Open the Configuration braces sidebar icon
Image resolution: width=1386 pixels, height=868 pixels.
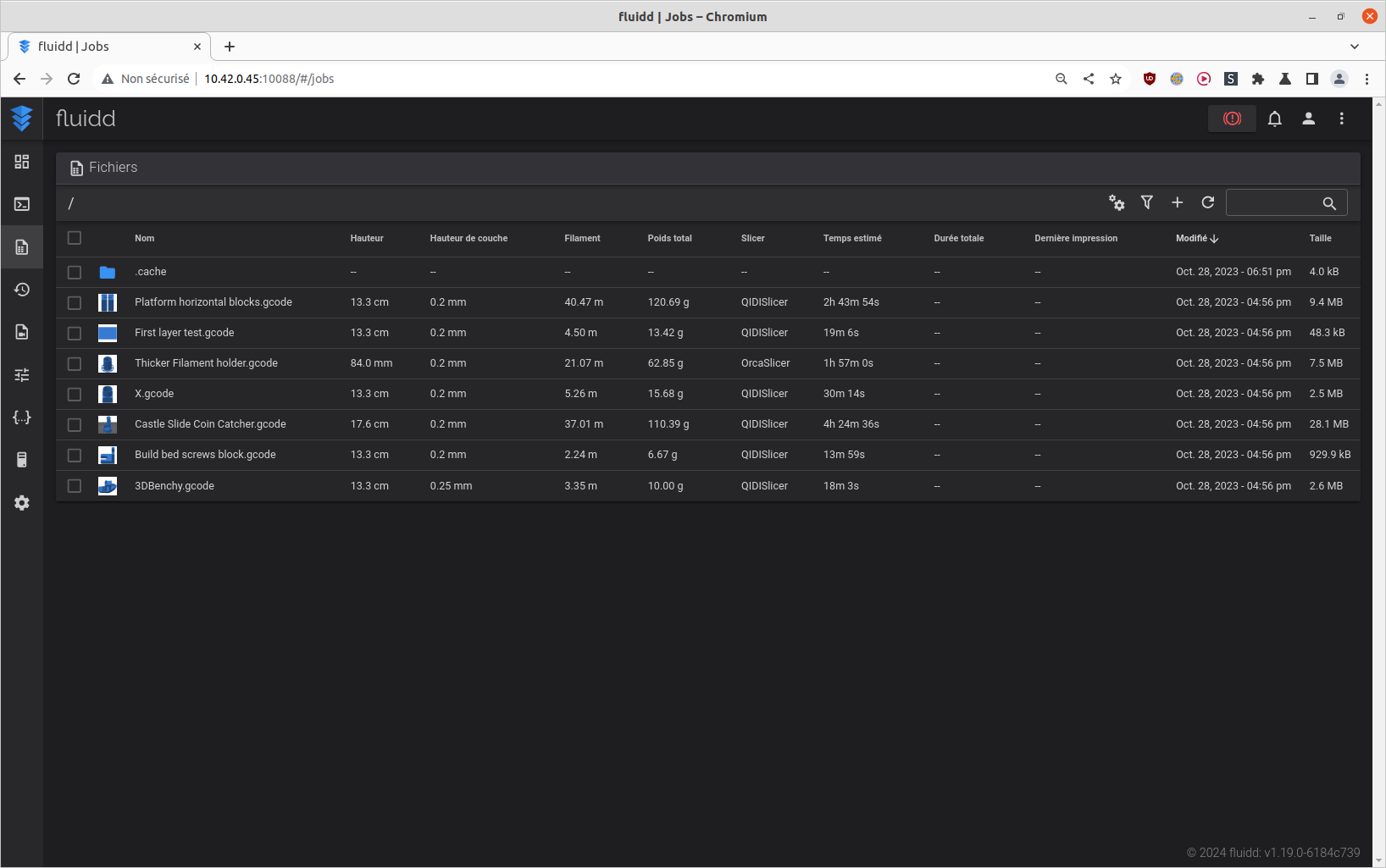22,417
